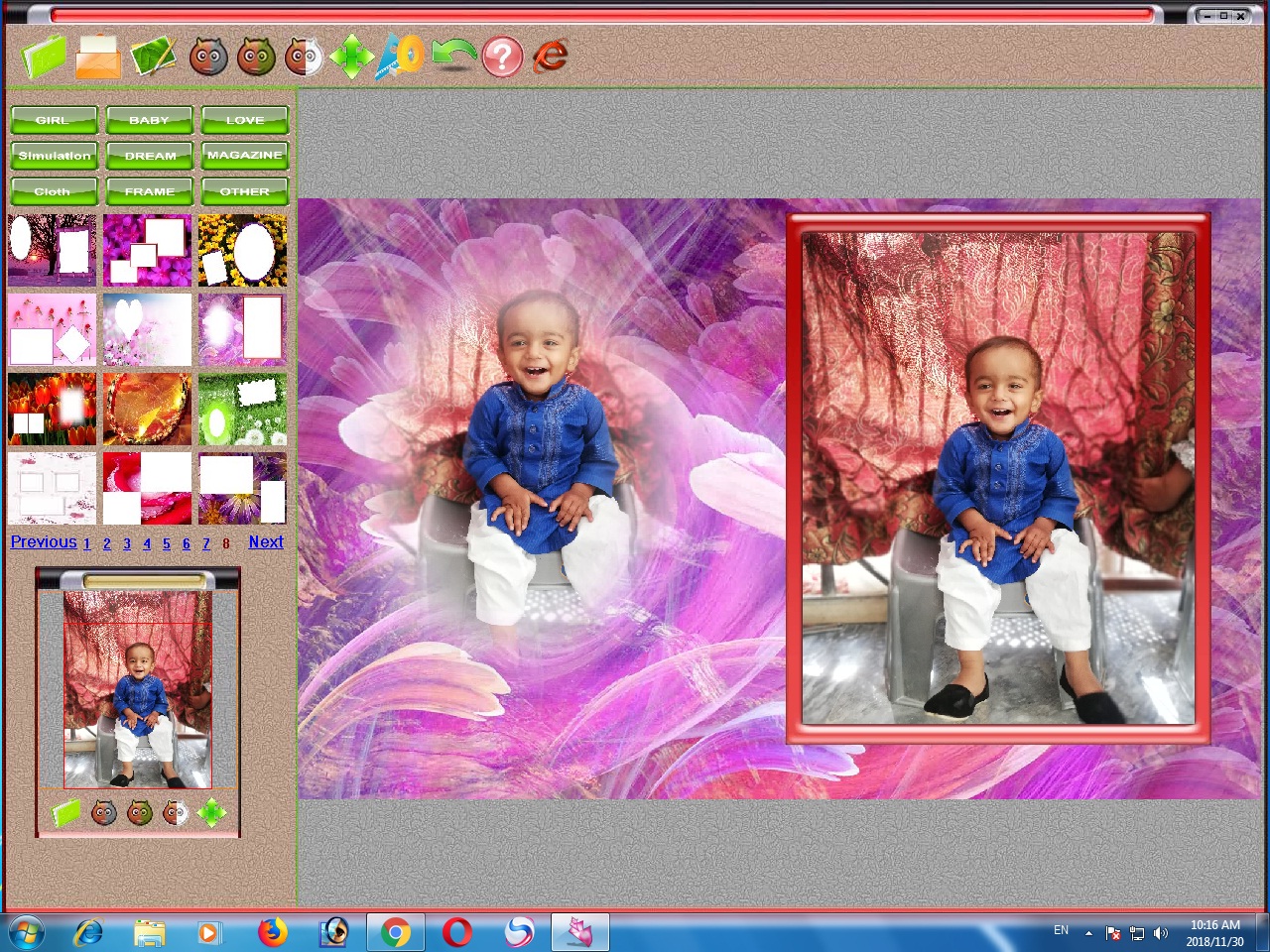Apply the white owl color-effect icon
Image resolution: width=1270 pixels, height=952 pixels.
304,56
